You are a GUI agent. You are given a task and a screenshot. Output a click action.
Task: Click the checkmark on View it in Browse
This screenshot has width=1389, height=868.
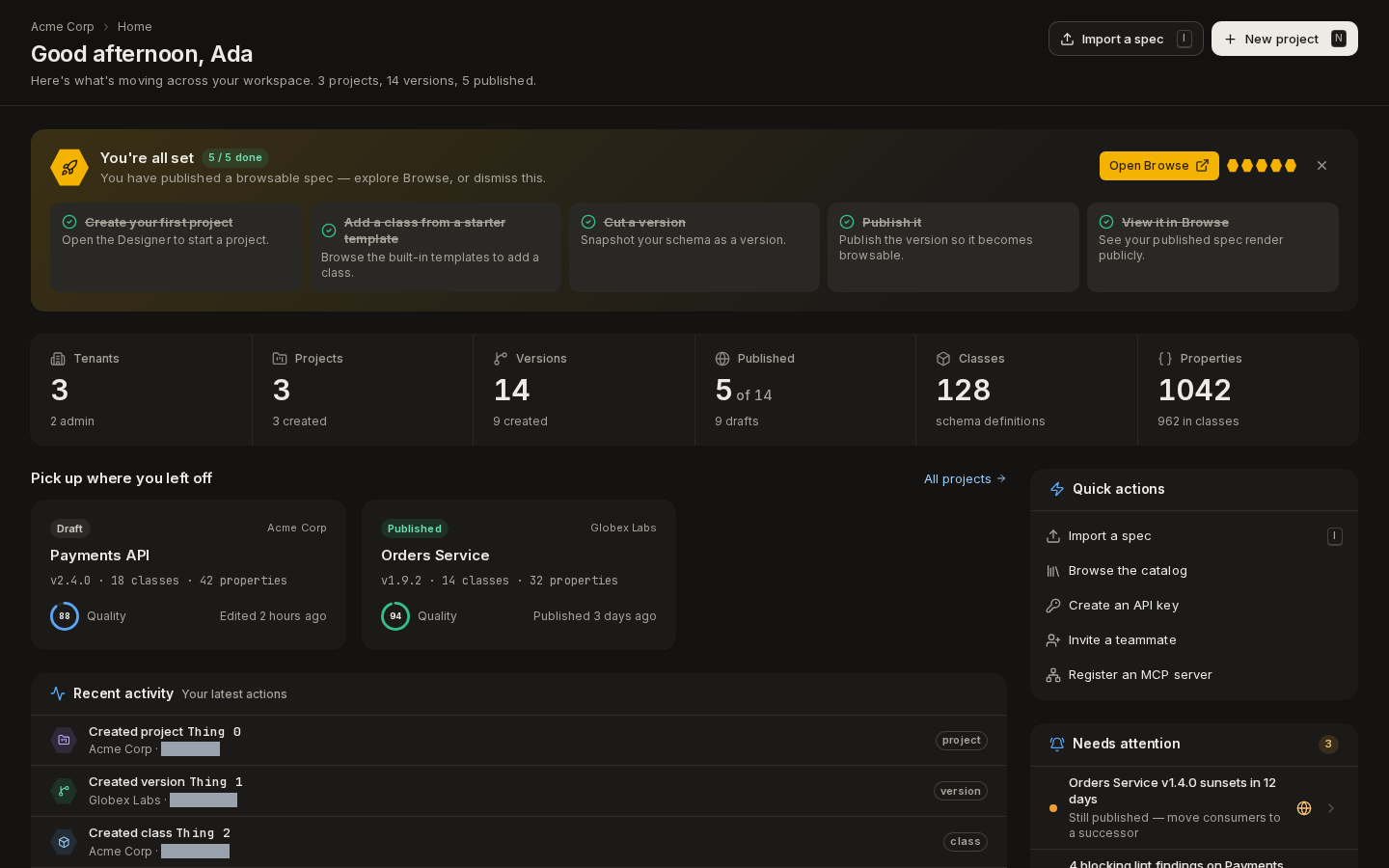(x=1106, y=222)
